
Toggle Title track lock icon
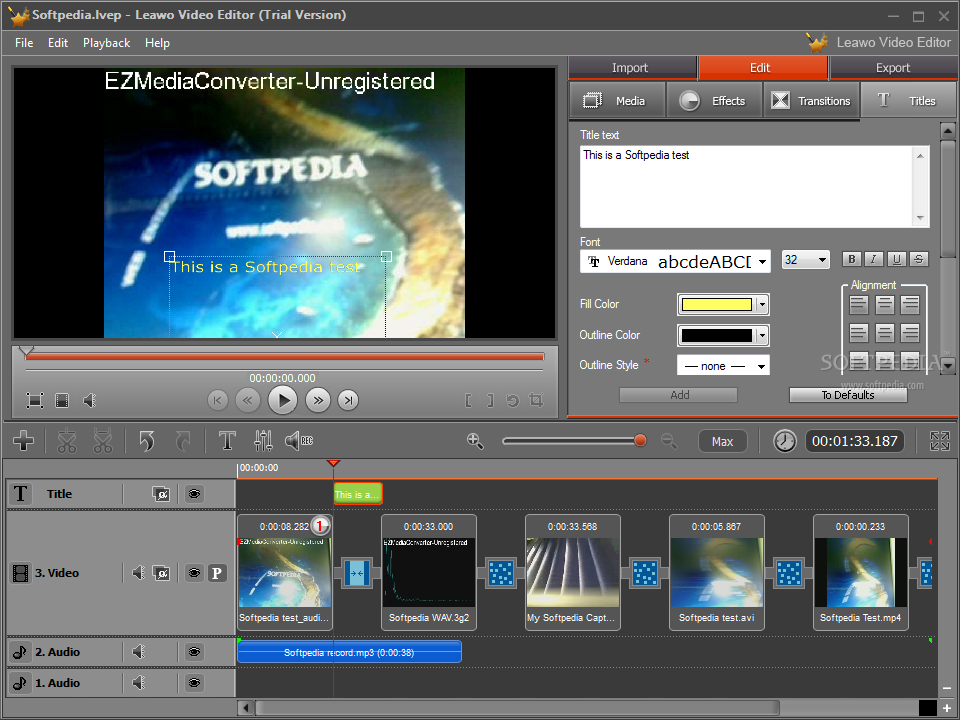point(161,493)
